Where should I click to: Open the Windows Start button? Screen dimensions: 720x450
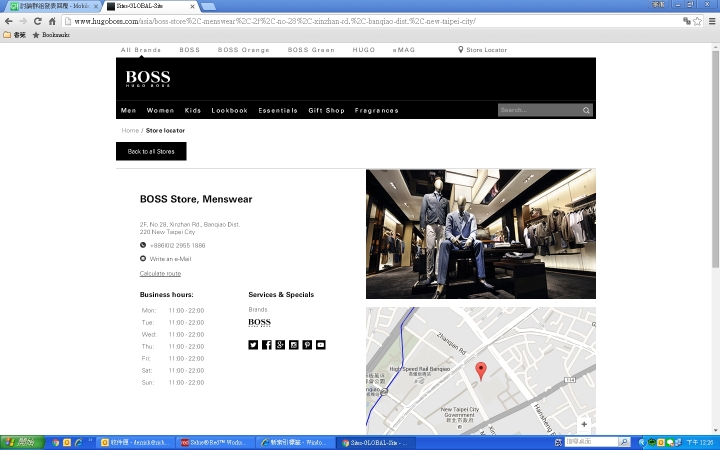click(22, 443)
